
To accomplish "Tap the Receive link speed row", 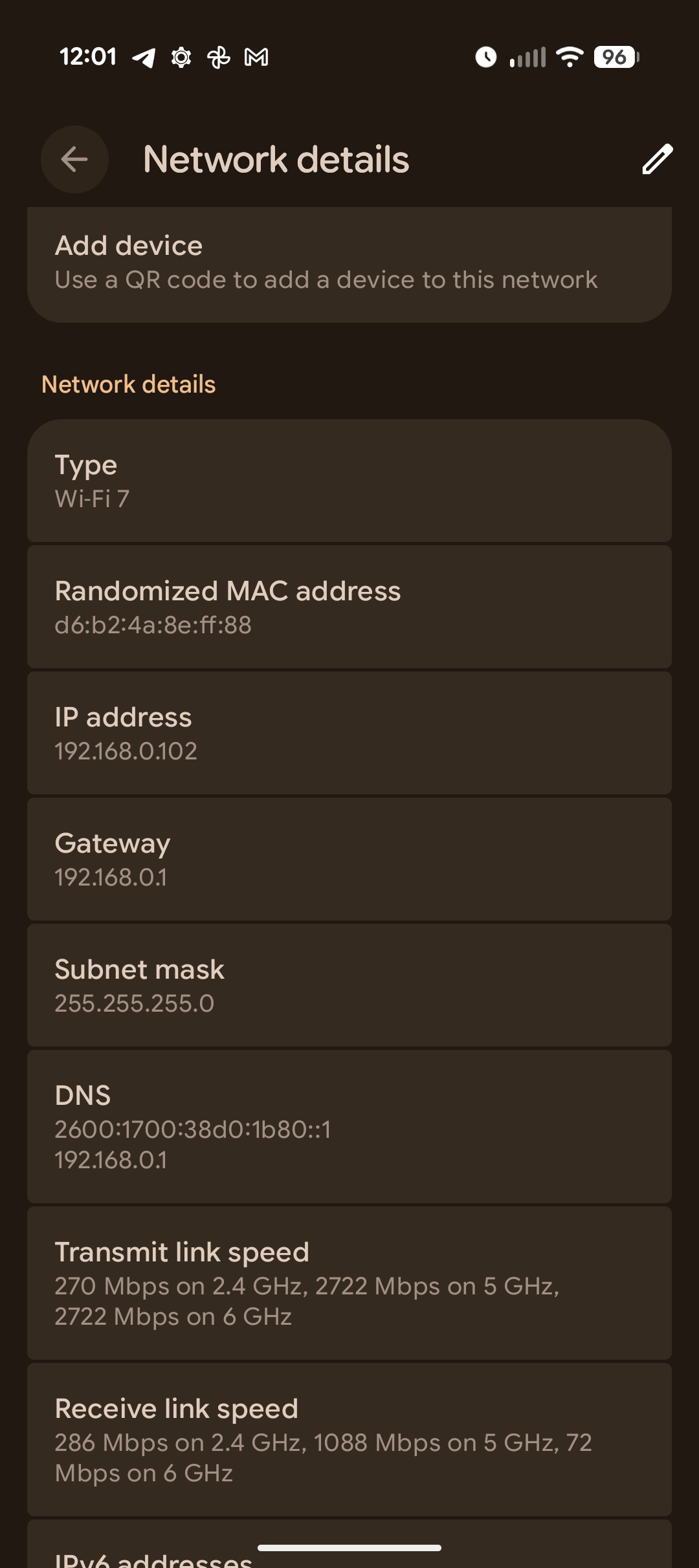I will tap(349, 1439).
